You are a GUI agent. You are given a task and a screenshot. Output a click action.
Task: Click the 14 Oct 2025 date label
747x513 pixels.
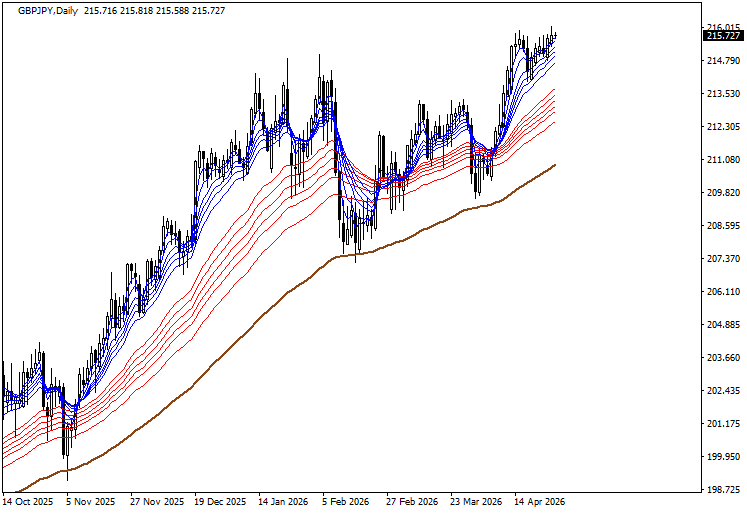(x=30, y=502)
